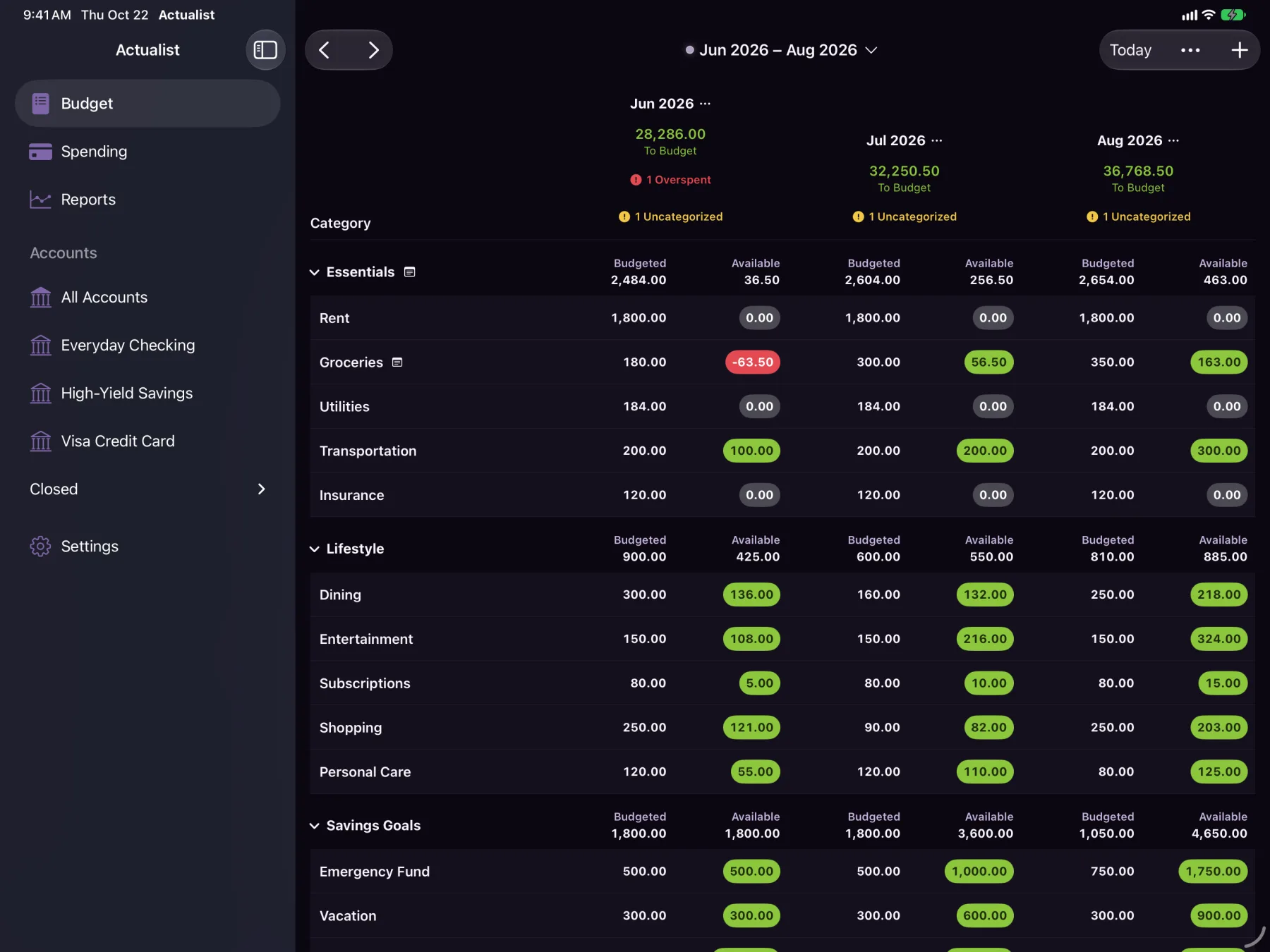Go to next month range
Viewport: 1270px width, 952px height.
[x=373, y=50]
